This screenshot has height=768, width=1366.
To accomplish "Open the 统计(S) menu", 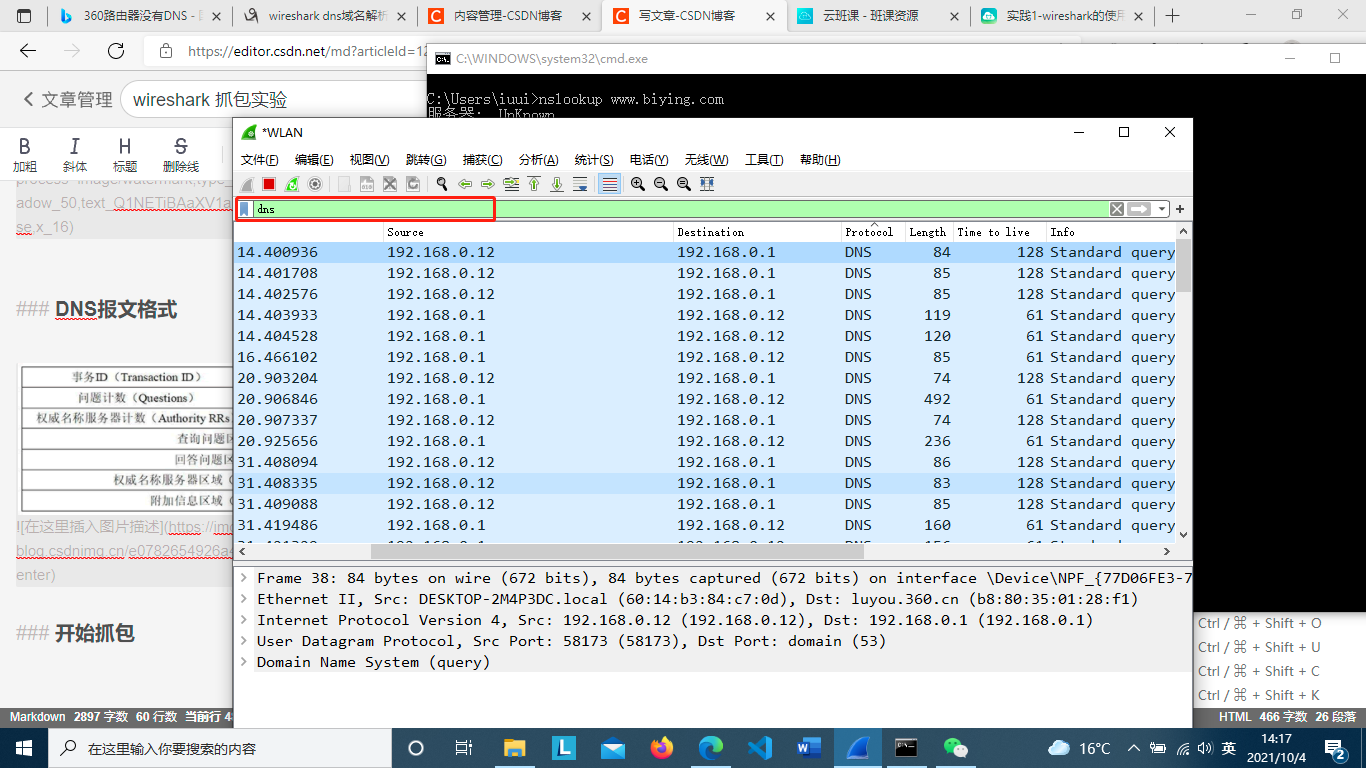I will (x=594, y=160).
